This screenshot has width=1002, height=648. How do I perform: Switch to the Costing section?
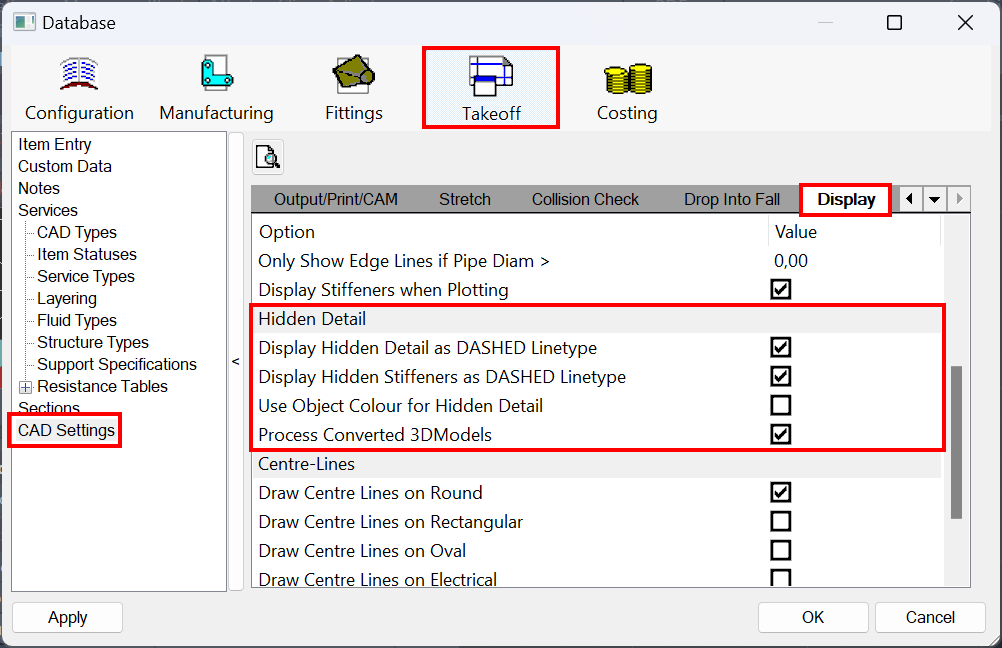627,85
